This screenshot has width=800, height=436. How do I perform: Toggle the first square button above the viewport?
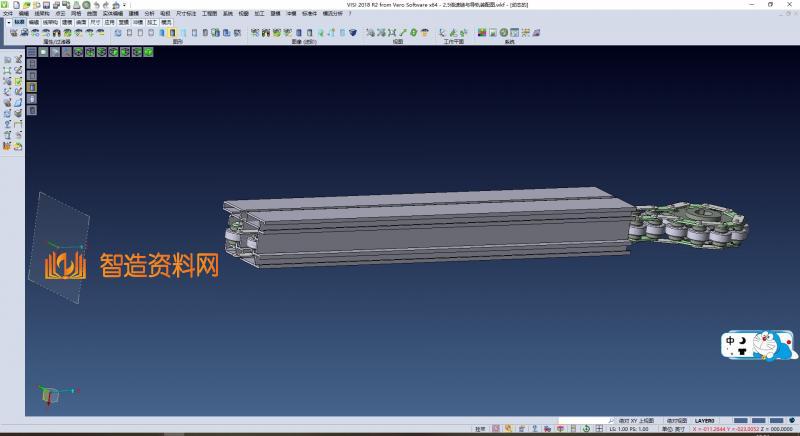(x=31, y=50)
